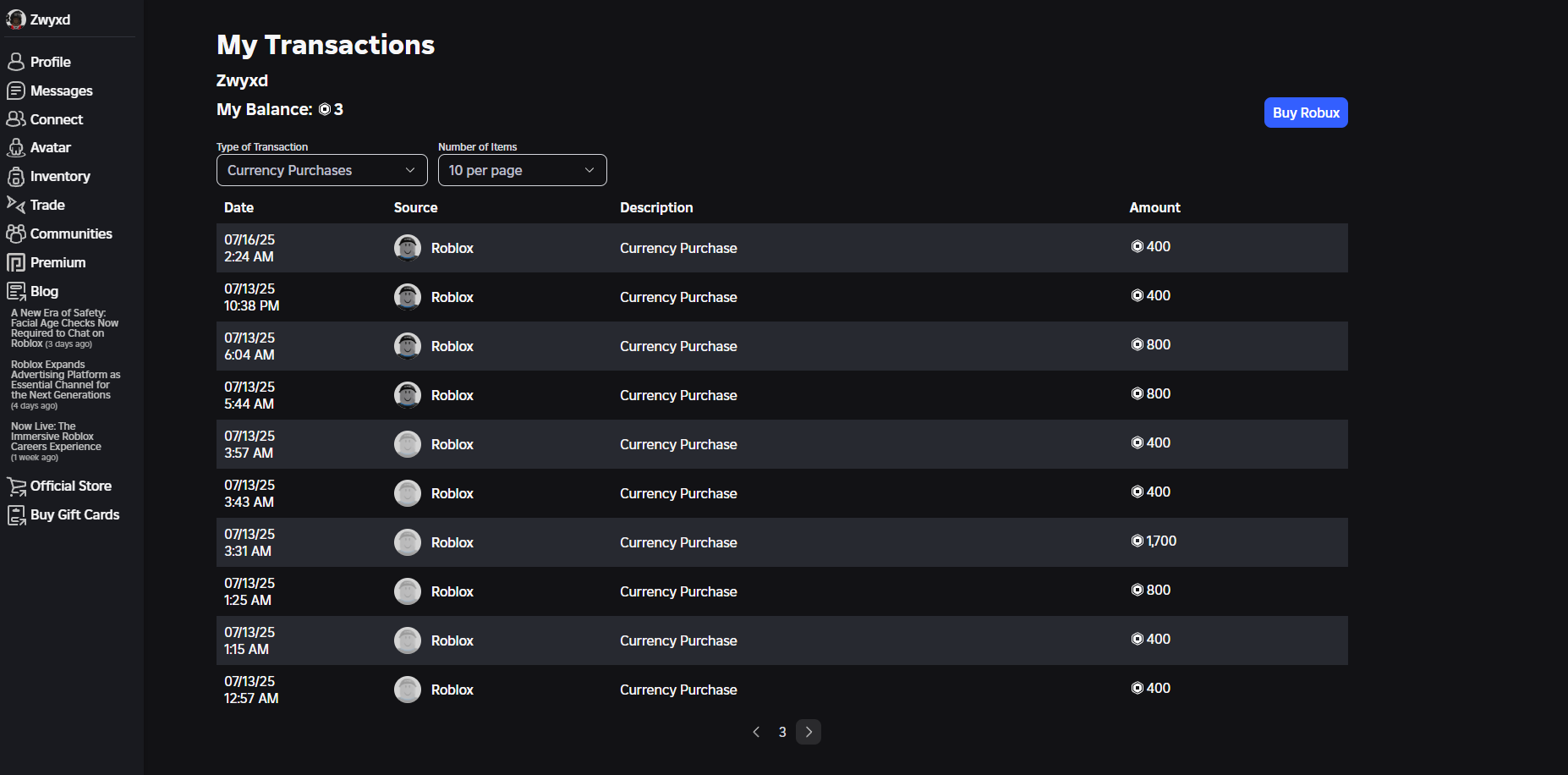This screenshot has height=775, width=1568.
Task: Click Roblox avatar on 10:38 PM row
Action: pyautogui.click(x=408, y=297)
